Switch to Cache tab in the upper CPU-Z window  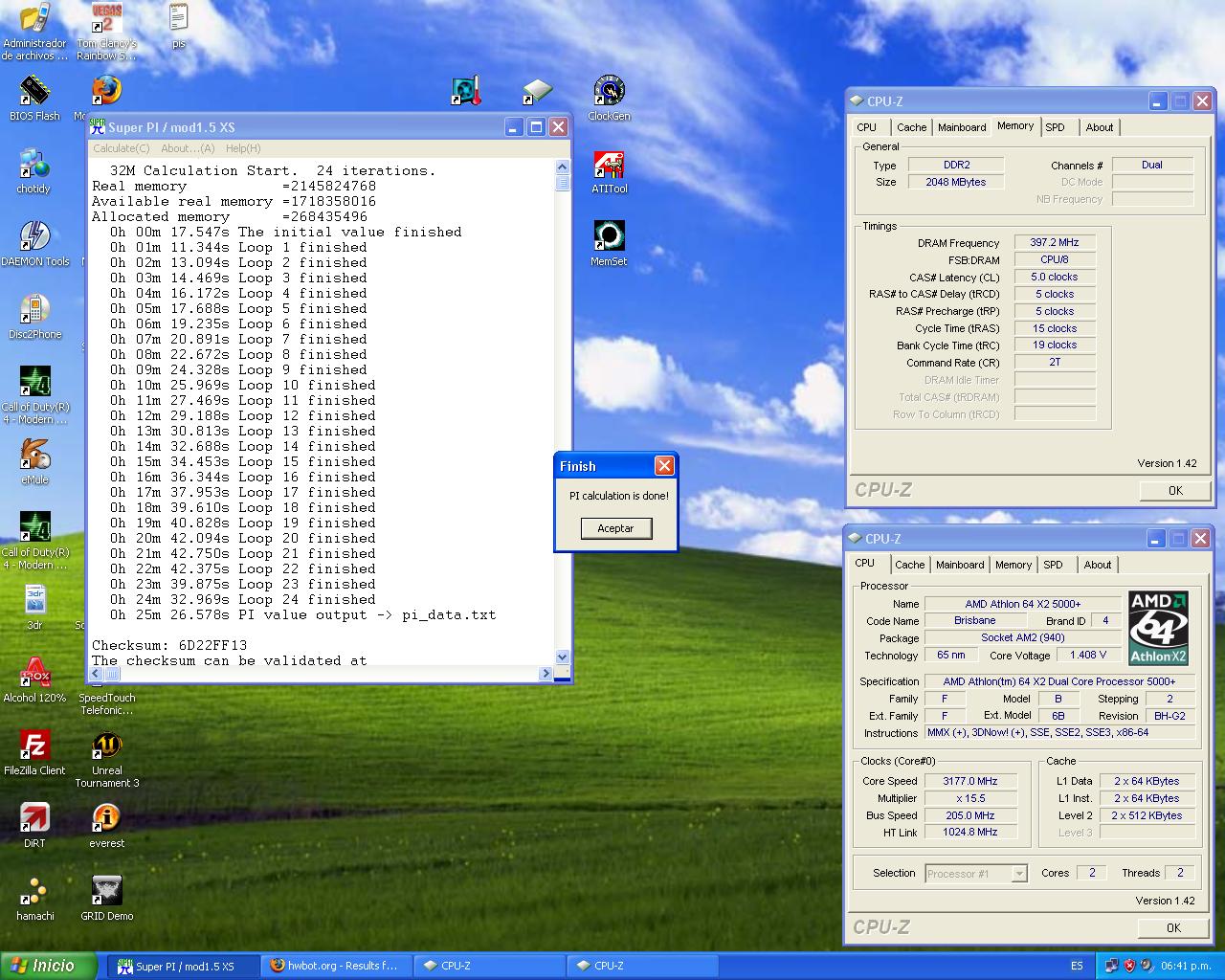[x=911, y=127]
